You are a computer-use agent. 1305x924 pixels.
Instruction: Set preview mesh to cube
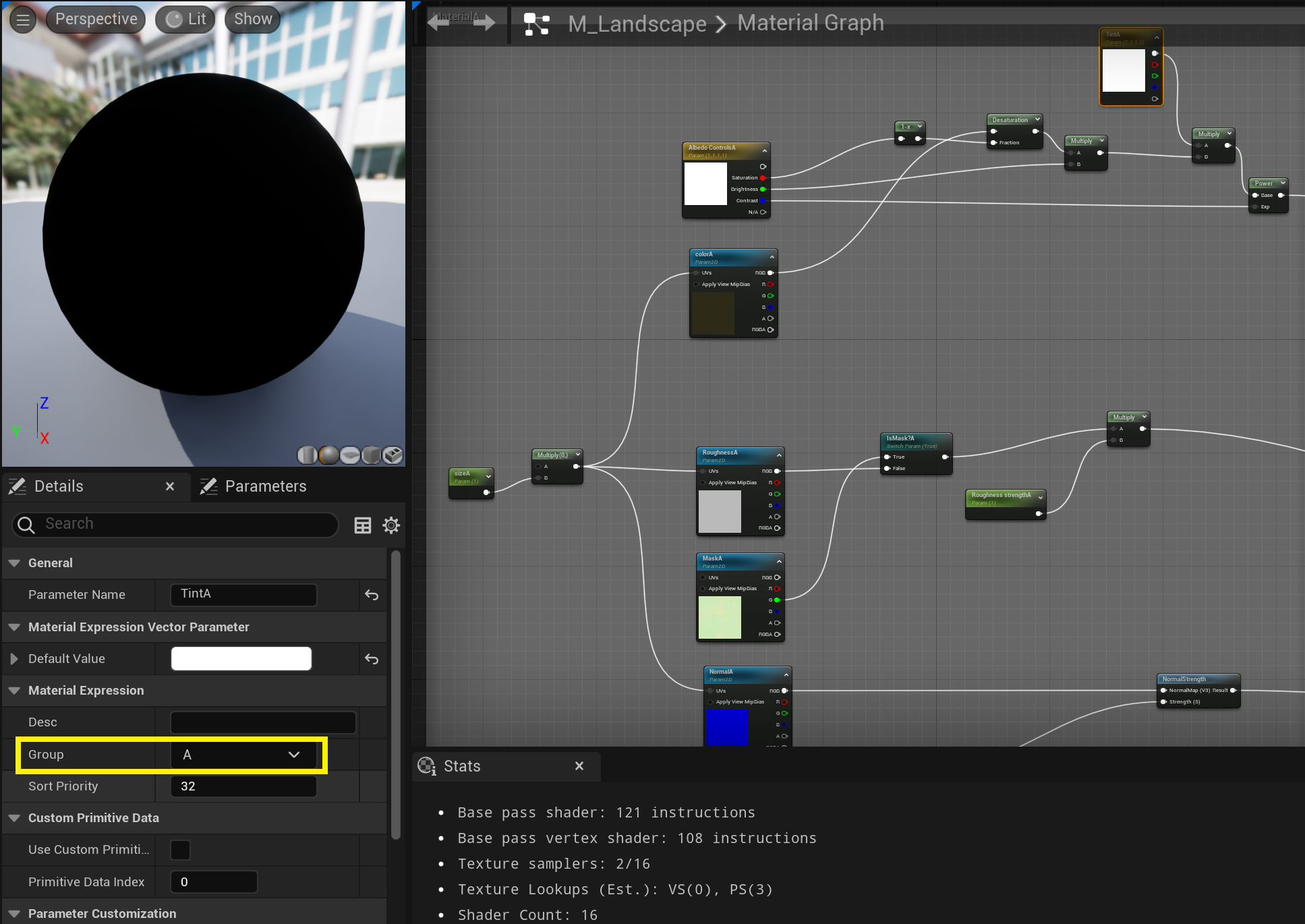click(371, 455)
